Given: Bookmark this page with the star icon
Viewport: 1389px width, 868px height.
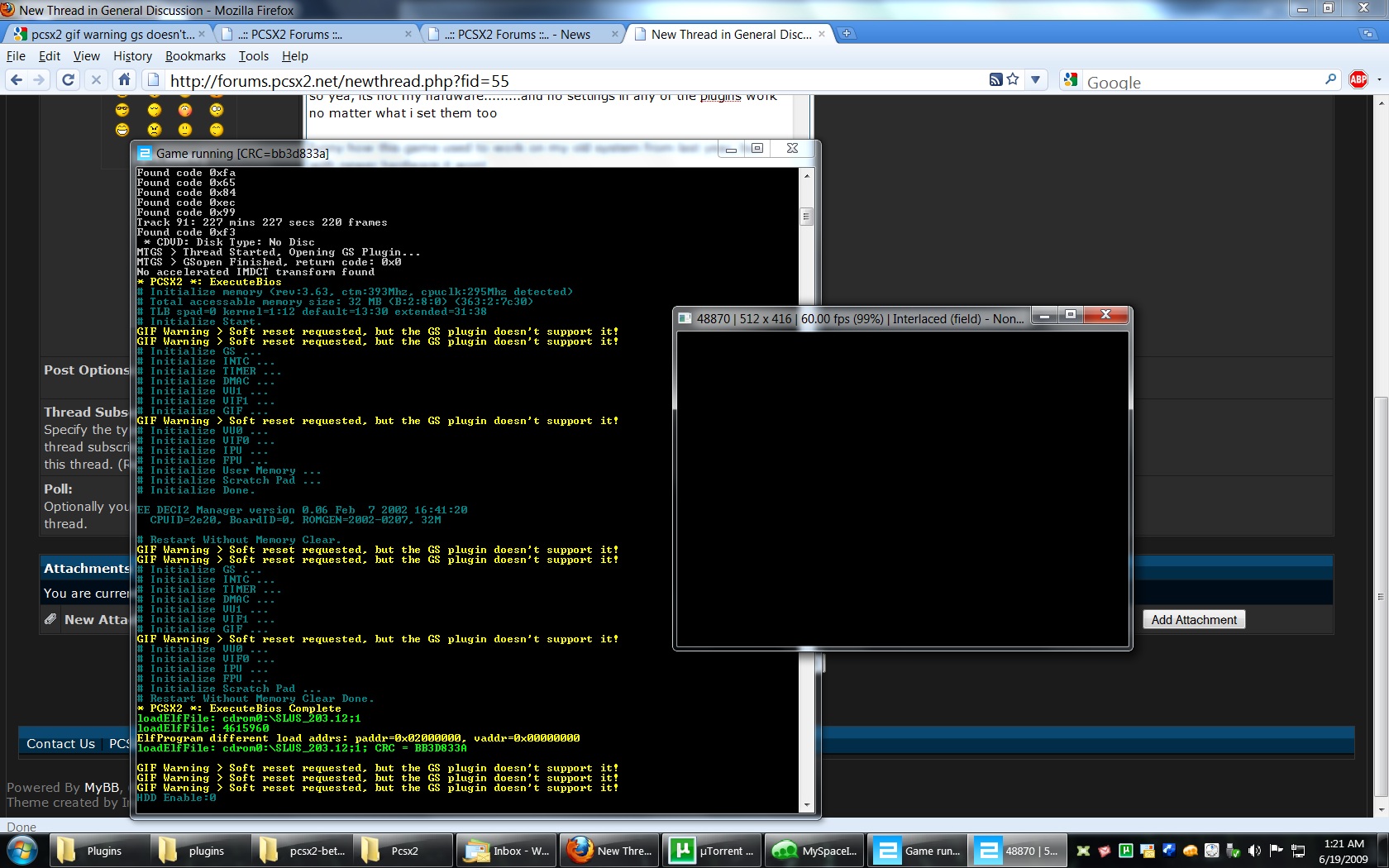Looking at the screenshot, I should coord(1013,79).
